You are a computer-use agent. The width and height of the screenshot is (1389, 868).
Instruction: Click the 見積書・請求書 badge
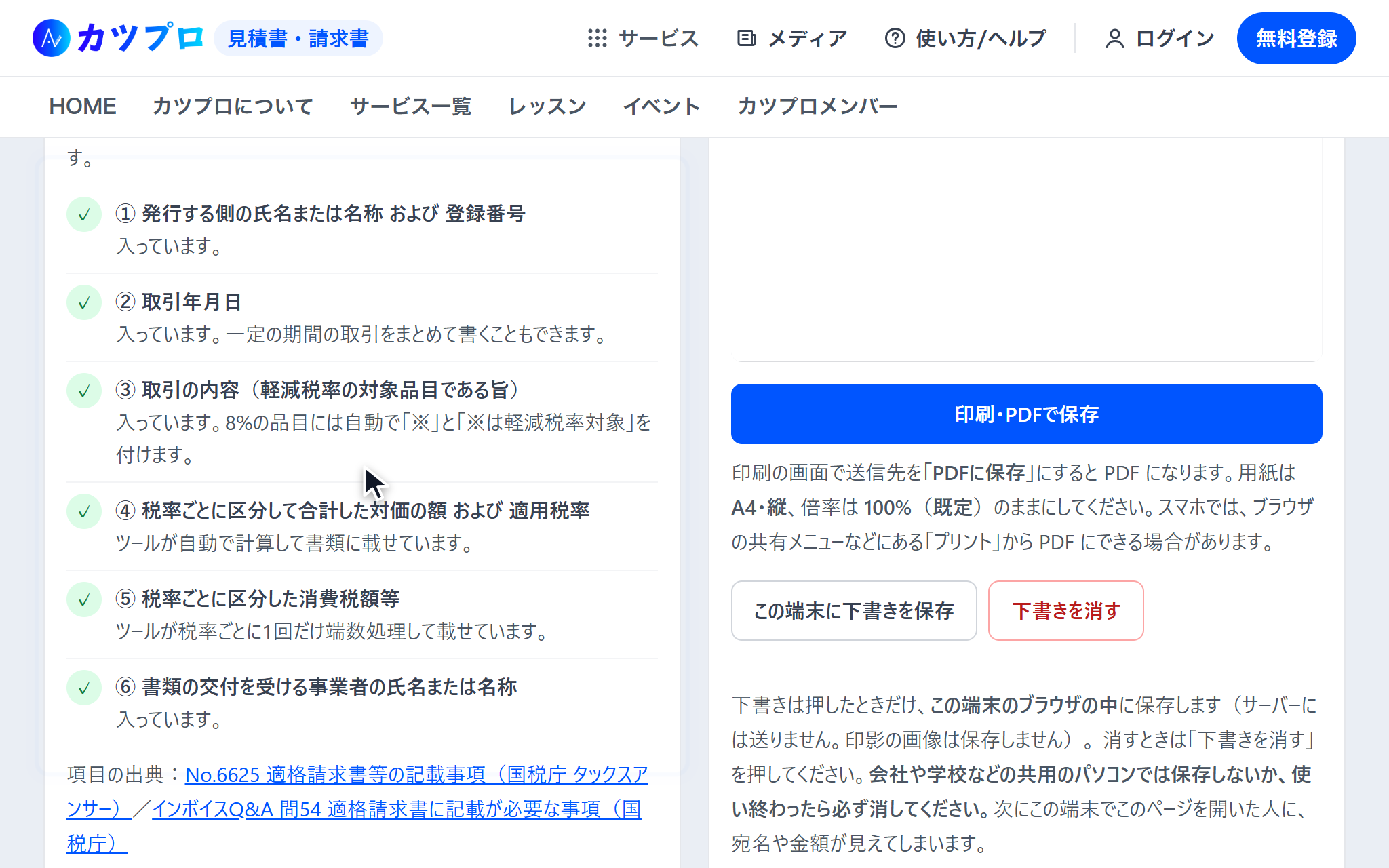point(298,39)
